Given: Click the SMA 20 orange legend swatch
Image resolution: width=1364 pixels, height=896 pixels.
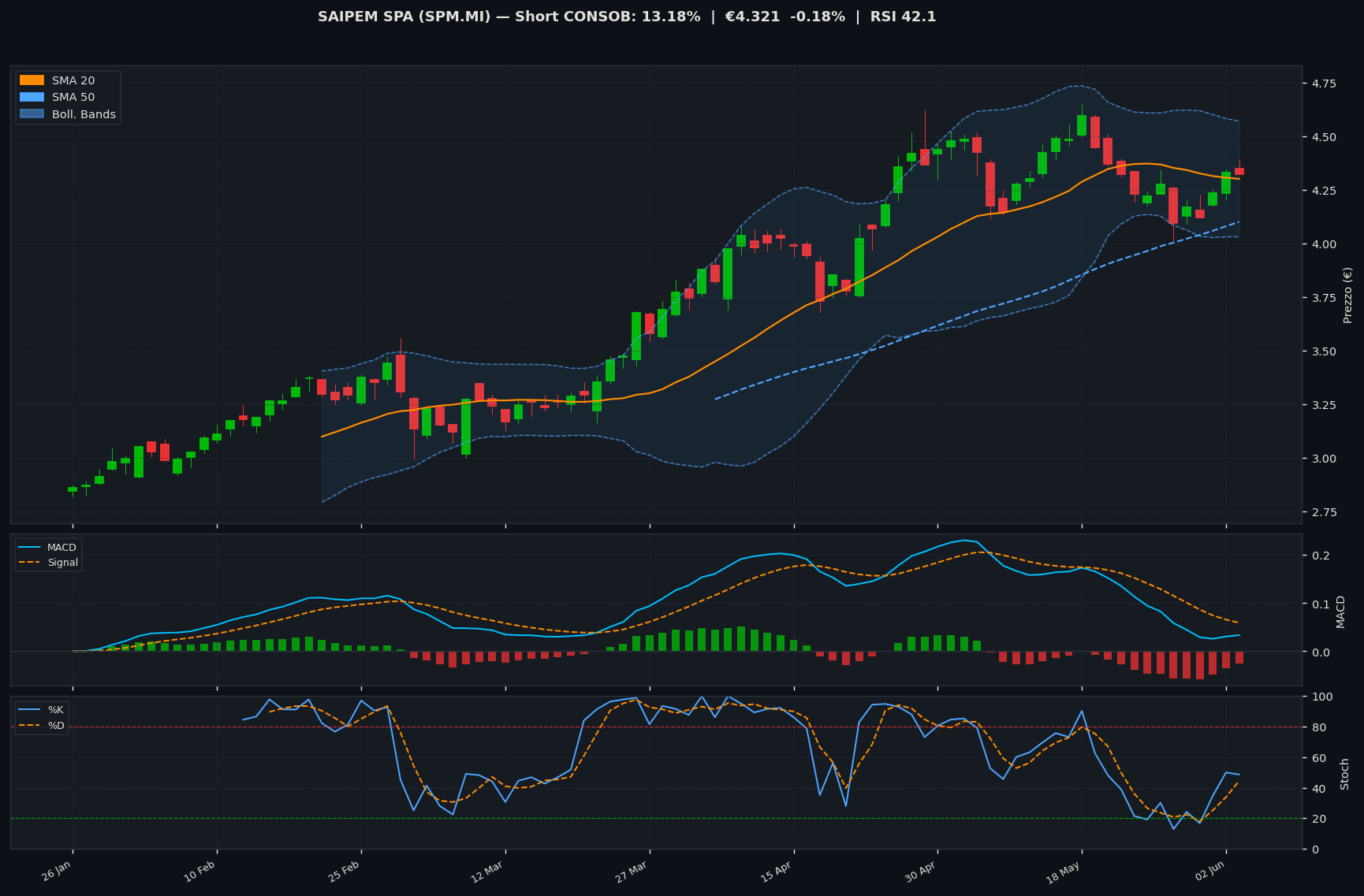Looking at the screenshot, I should pyautogui.click(x=32, y=80).
